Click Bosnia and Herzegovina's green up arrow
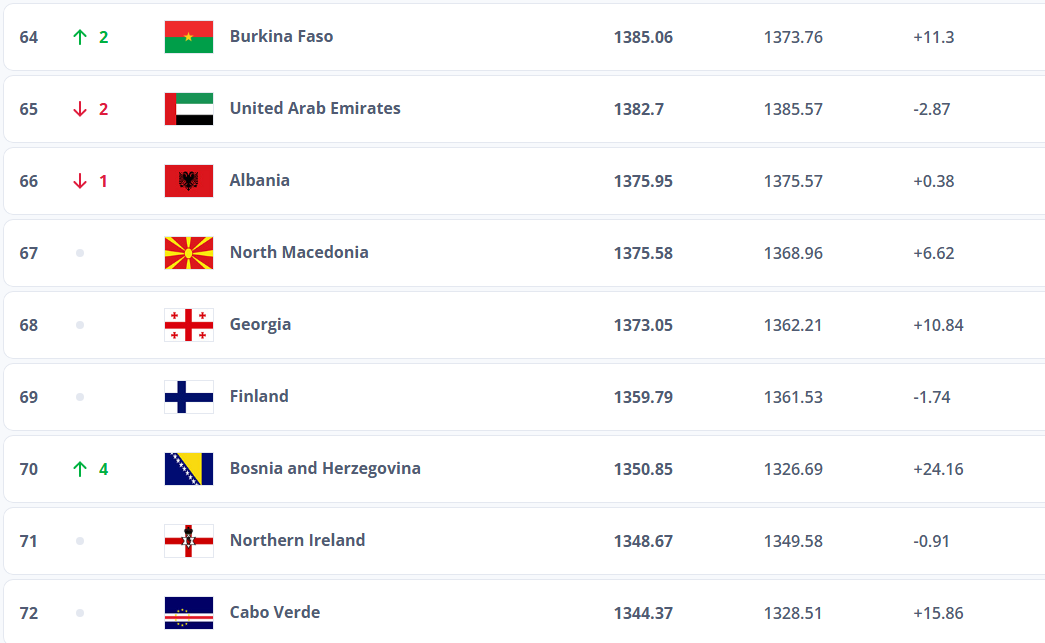Image resolution: width=1045 pixels, height=643 pixels. pos(80,469)
